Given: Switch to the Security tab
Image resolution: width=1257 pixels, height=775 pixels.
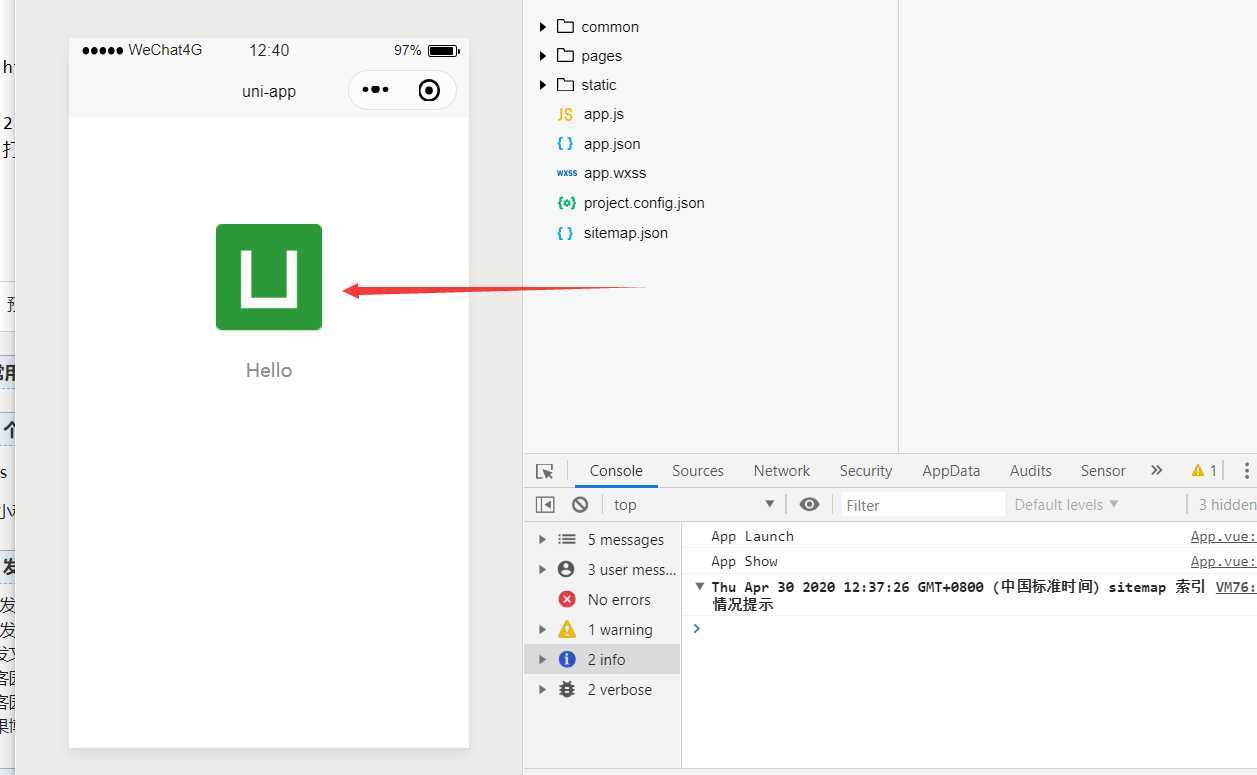Looking at the screenshot, I should pyautogui.click(x=866, y=471).
